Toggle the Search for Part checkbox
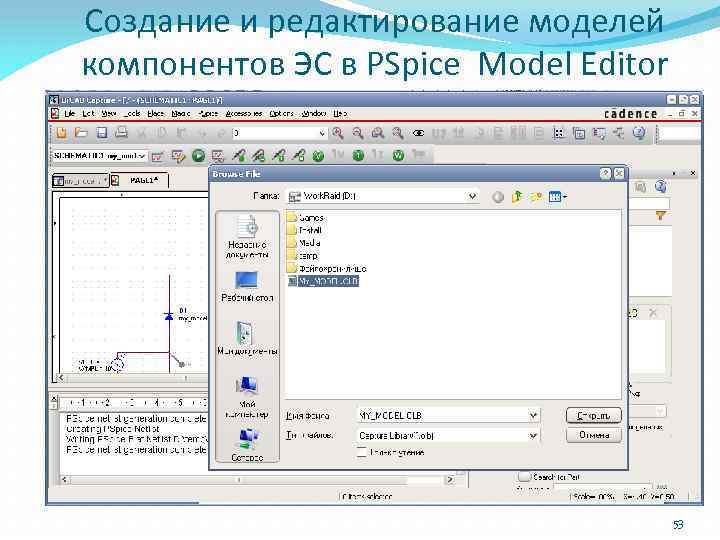Viewport: 720px width, 540px height. 524,477
